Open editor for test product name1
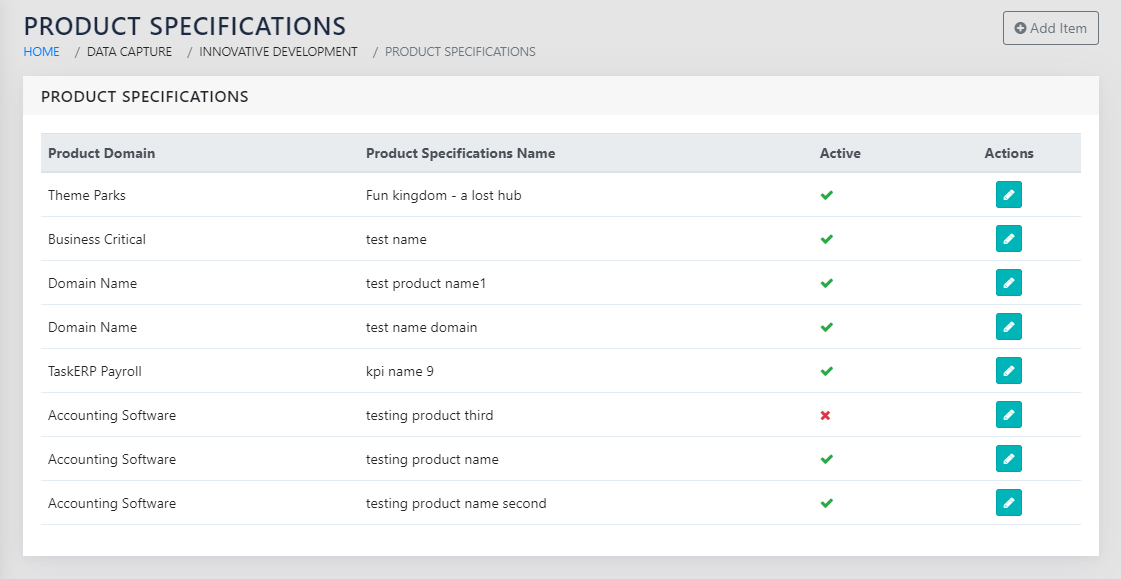Screen dimensions: 1121x579 tap(1008, 283)
